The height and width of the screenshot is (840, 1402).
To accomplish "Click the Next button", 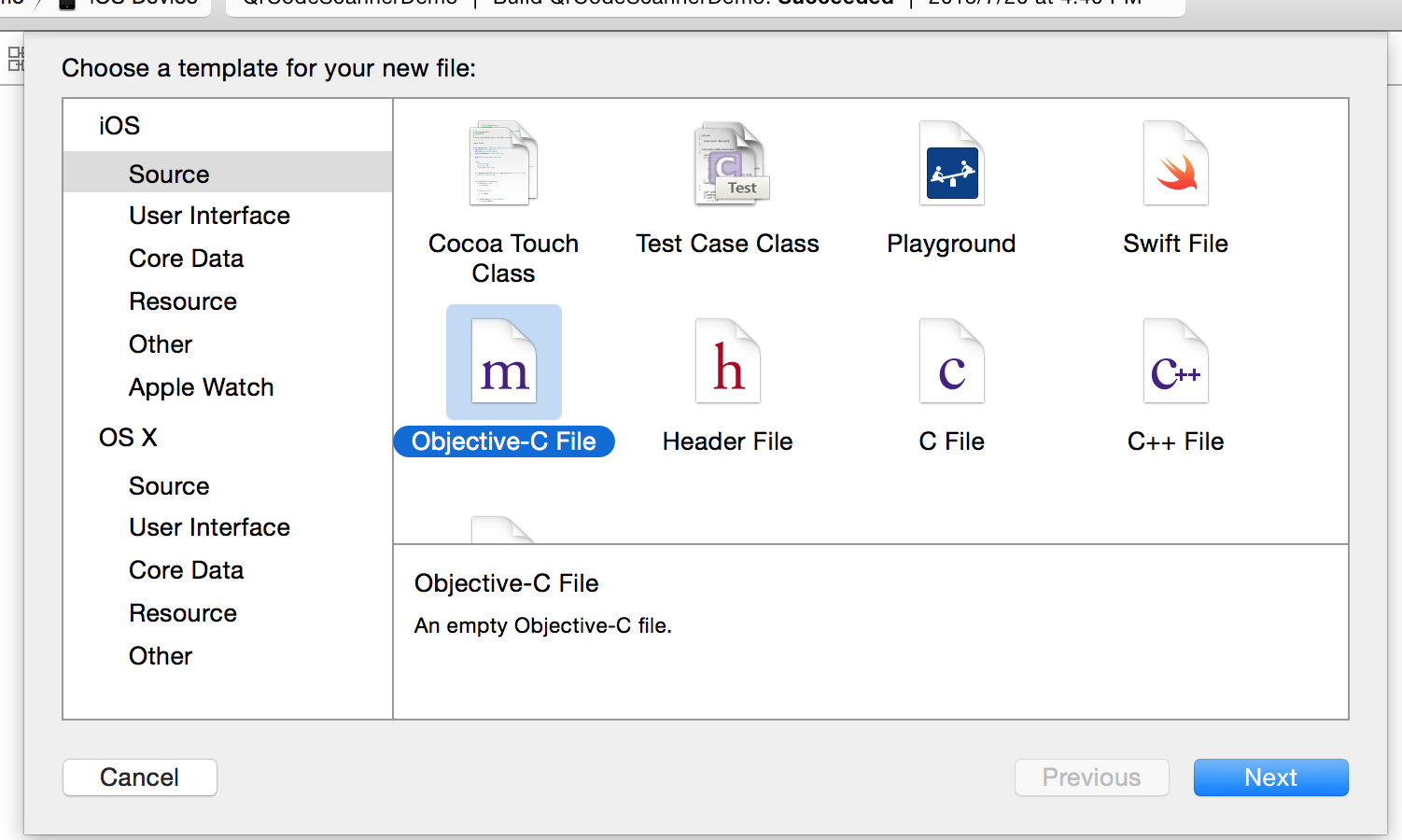I will point(1270,777).
